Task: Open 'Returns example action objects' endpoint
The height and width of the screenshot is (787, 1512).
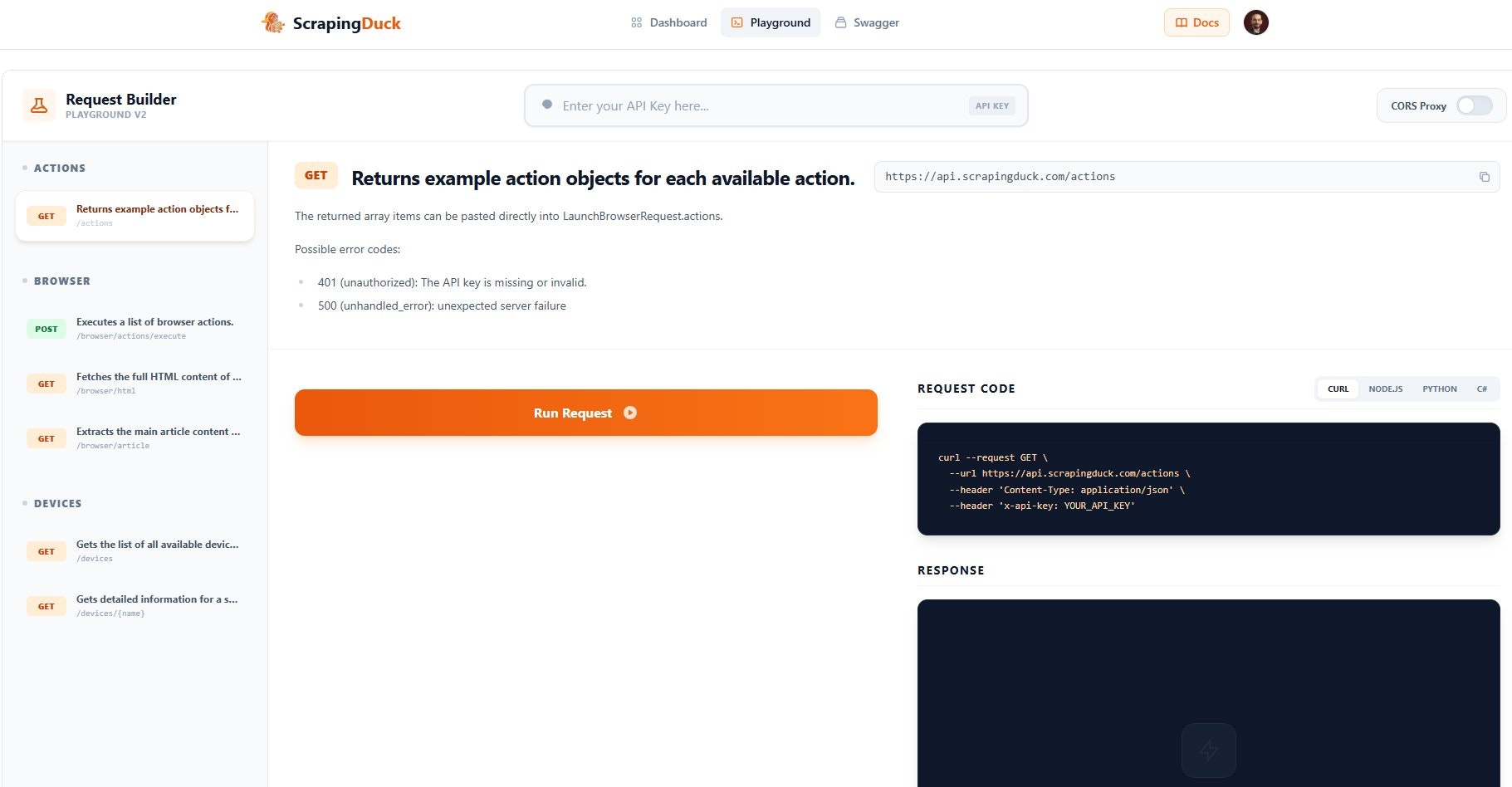Action: 135,216
